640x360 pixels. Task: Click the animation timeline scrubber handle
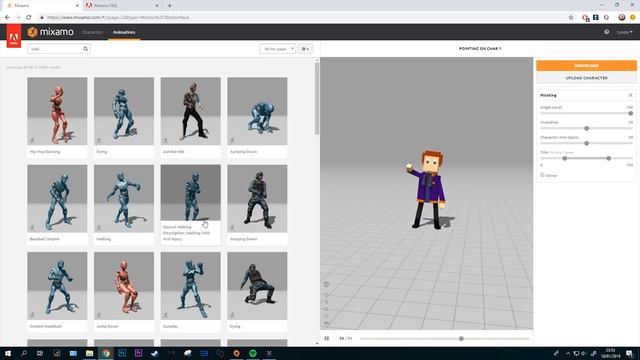461,338
